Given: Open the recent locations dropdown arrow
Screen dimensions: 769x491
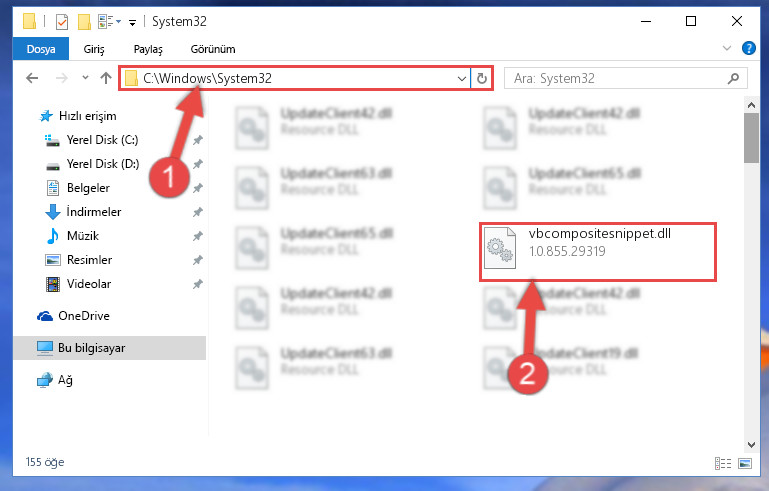Looking at the screenshot, I should pos(85,78).
